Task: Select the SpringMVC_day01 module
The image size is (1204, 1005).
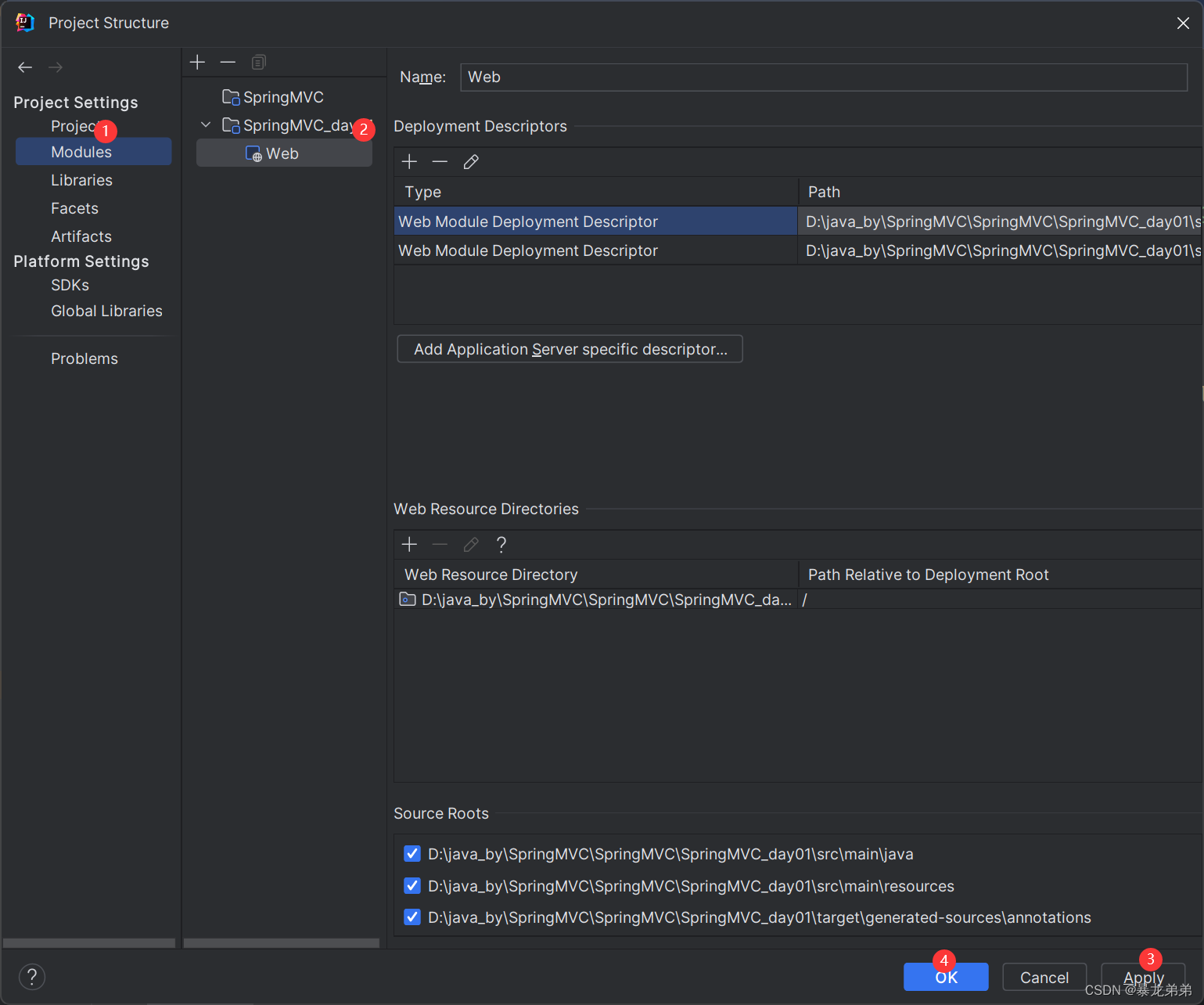Action: [298, 125]
